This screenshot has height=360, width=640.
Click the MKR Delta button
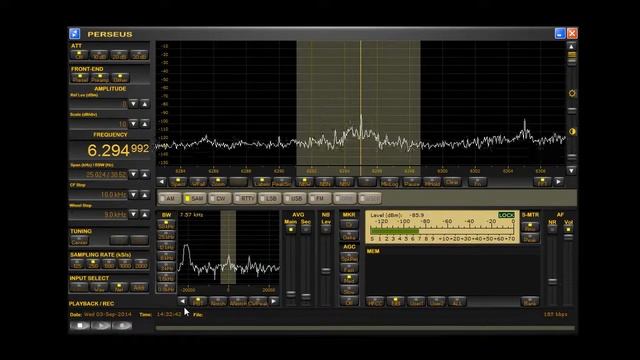pos(349,236)
